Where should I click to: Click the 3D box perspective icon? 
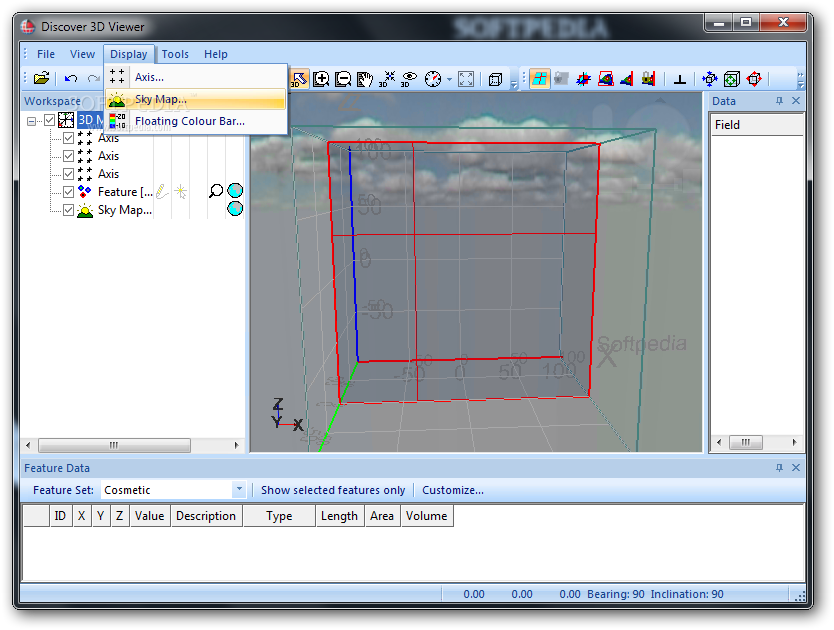pos(495,79)
